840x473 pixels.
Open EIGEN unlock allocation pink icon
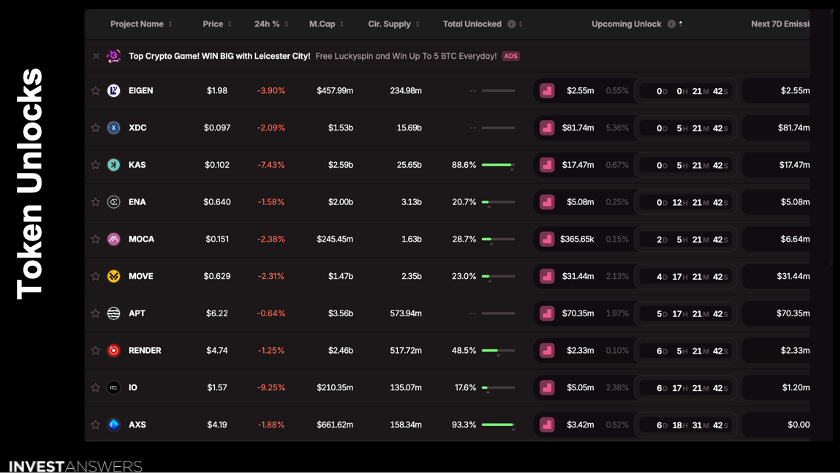pyautogui.click(x=547, y=91)
